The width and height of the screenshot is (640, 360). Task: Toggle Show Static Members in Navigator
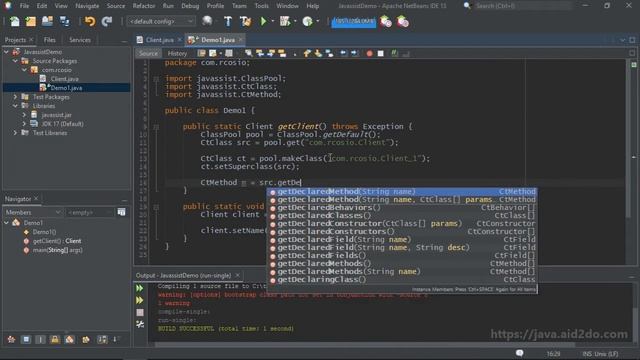click(x=40, y=340)
